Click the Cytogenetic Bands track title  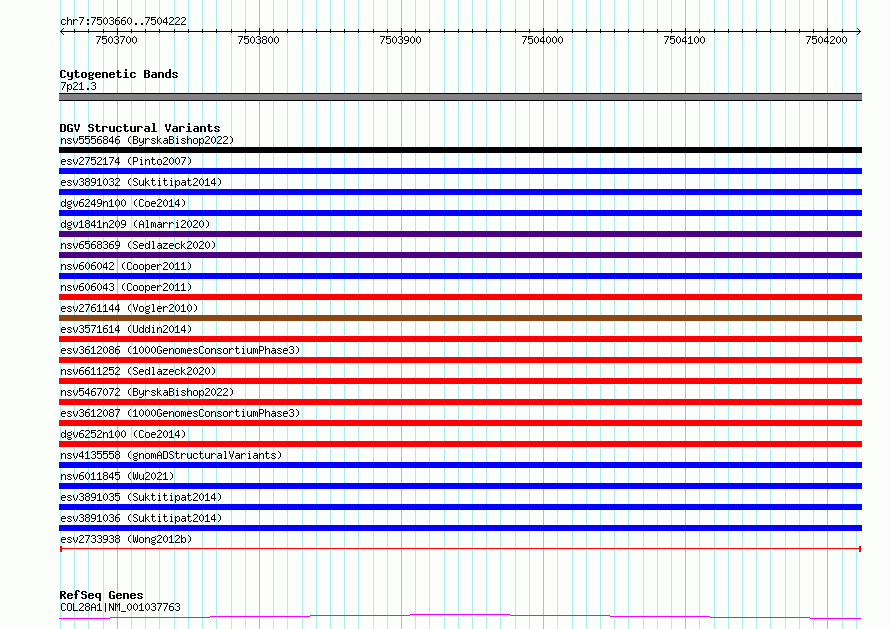click(118, 74)
